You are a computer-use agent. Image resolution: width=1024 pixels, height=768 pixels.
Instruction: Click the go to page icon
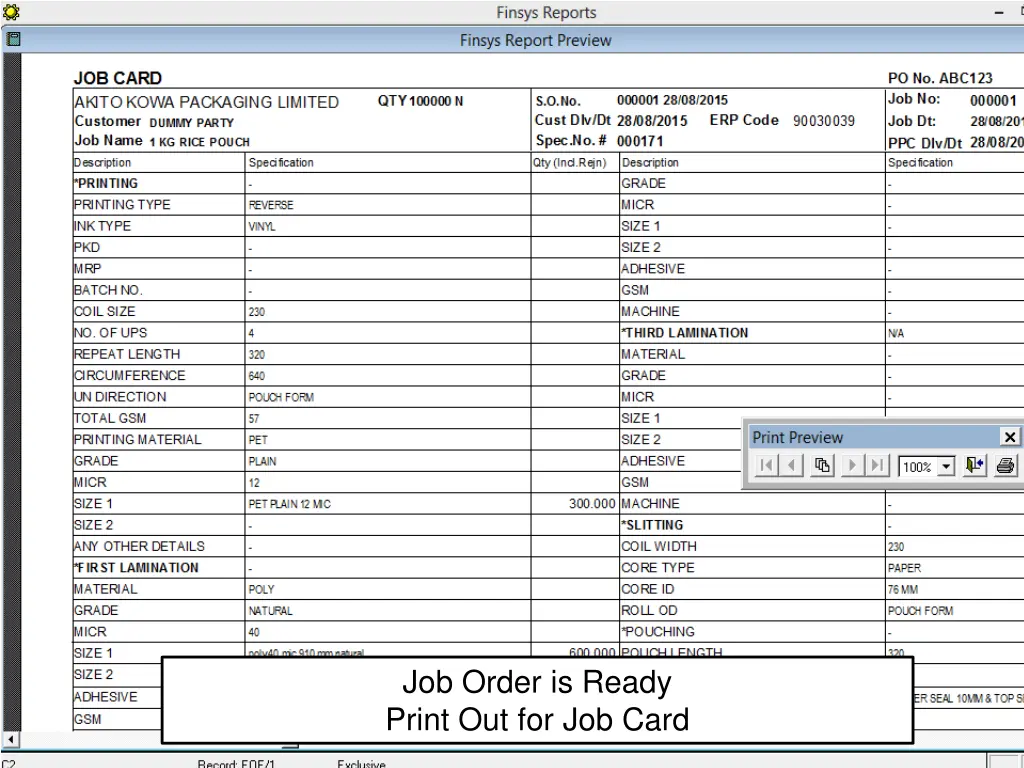(822, 466)
